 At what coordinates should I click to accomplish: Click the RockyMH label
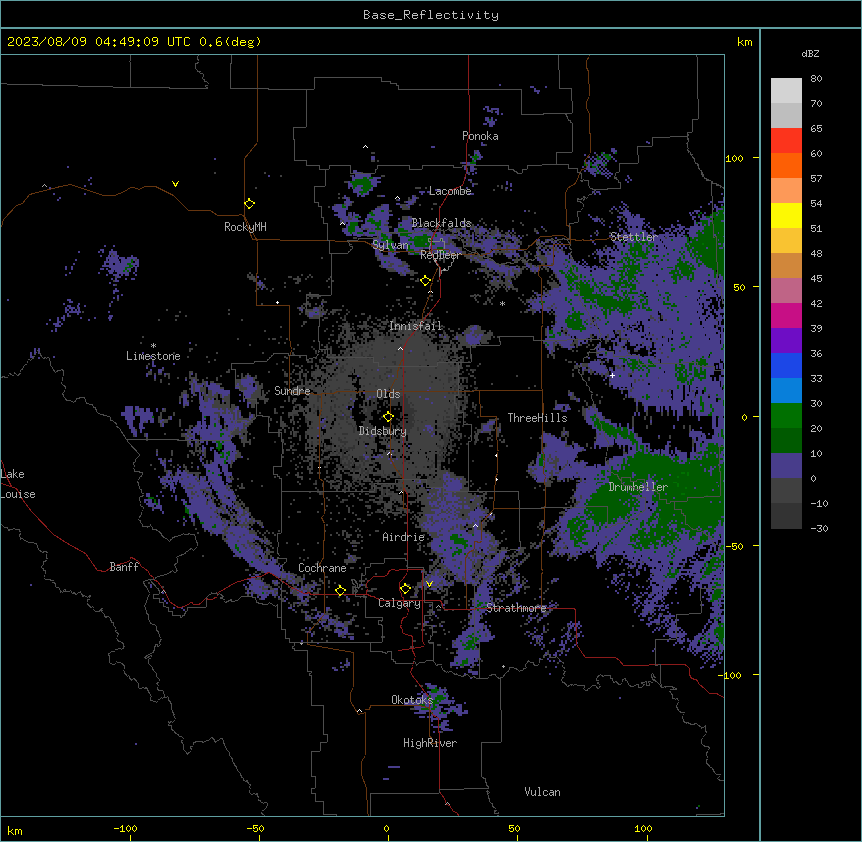pos(245,227)
